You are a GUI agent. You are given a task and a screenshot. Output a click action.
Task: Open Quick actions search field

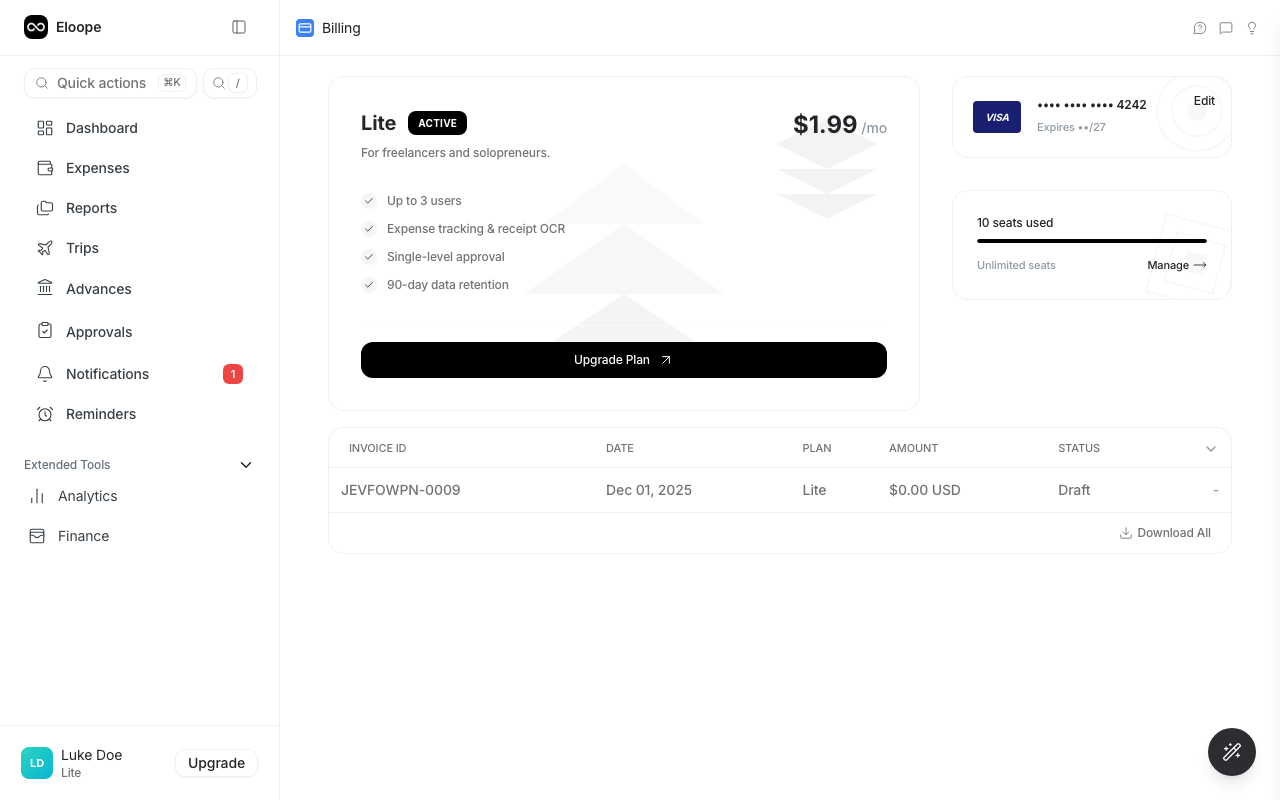110,83
